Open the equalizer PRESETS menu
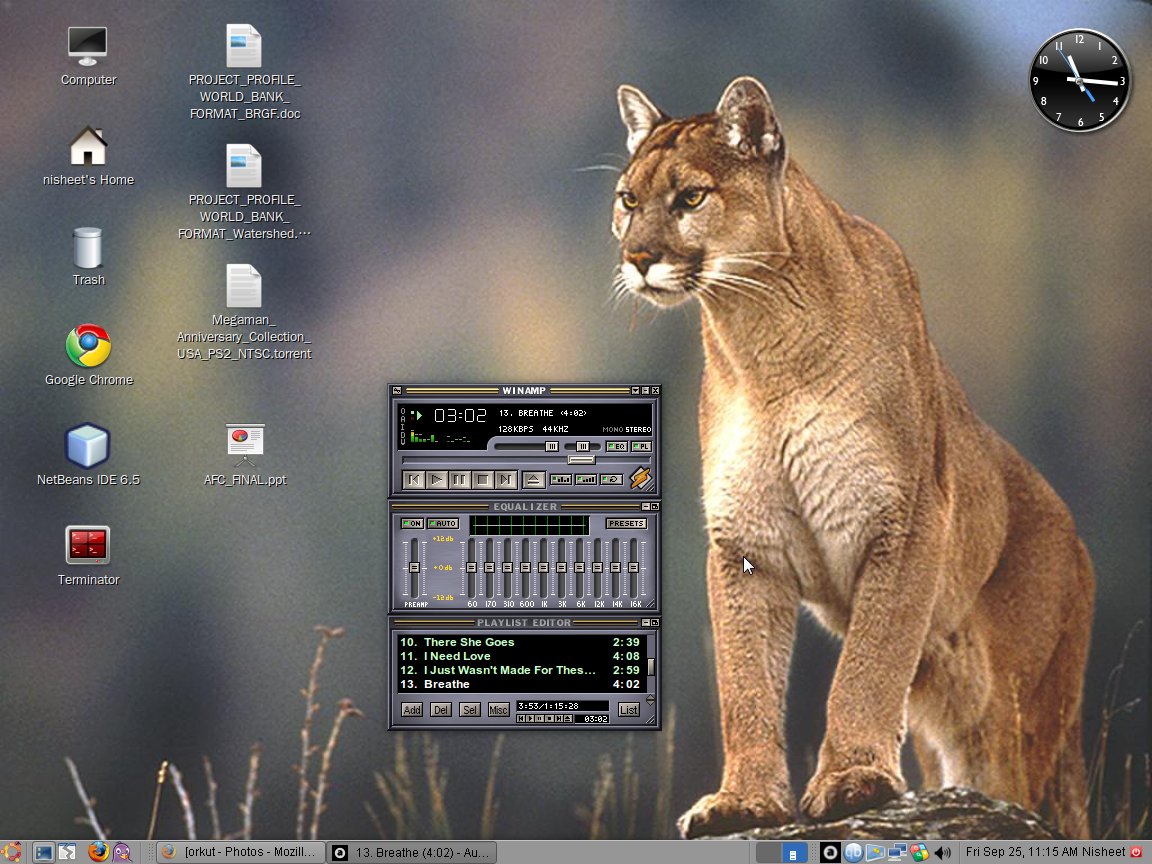 coord(626,524)
